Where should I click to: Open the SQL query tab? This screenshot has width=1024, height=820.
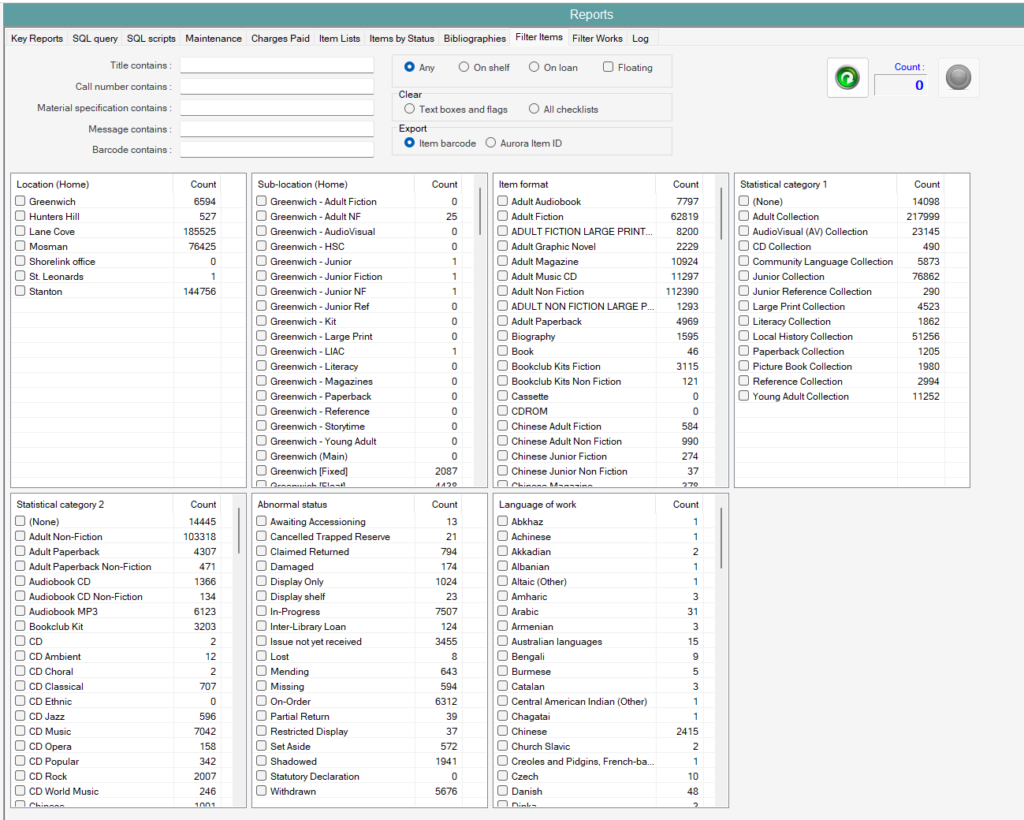point(94,38)
